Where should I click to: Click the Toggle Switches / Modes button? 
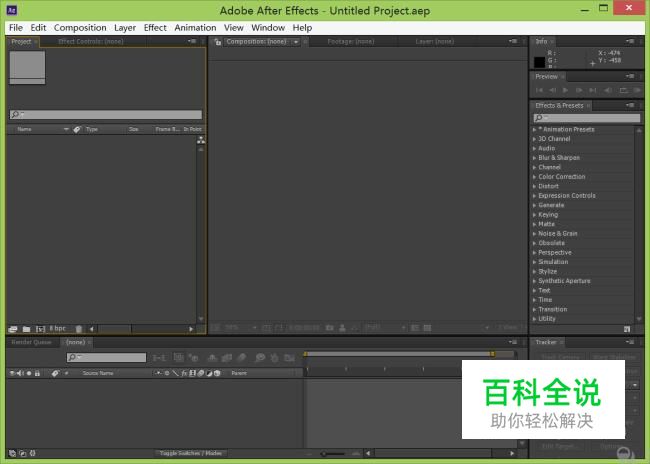tap(191, 453)
